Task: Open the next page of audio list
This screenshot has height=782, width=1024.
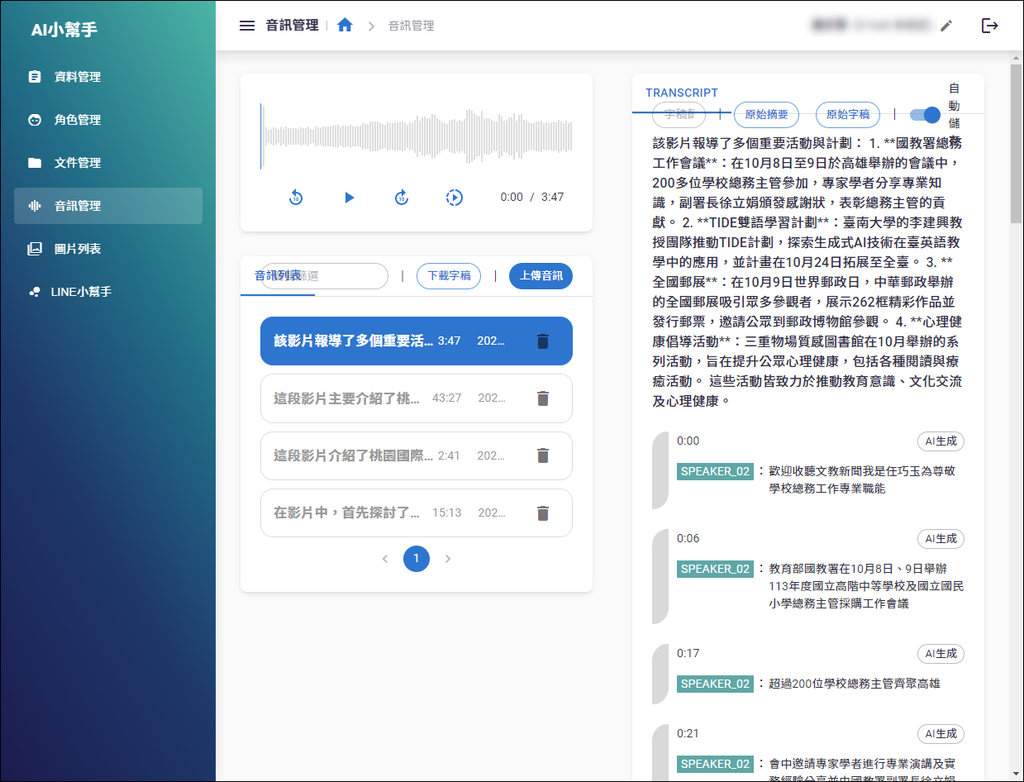Action: pyautogui.click(x=447, y=559)
